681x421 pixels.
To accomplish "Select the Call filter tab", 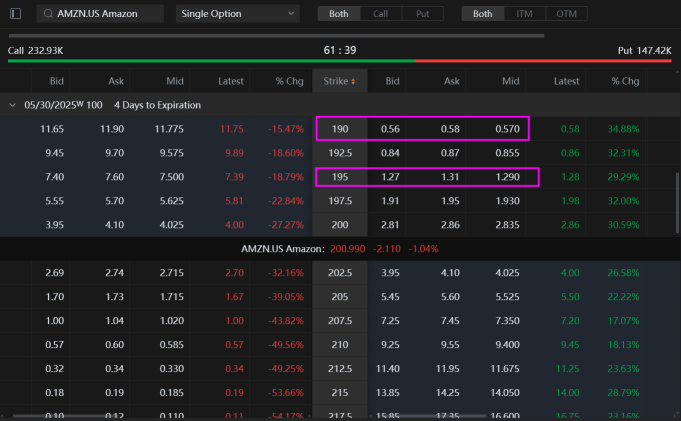I will [x=380, y=13].
